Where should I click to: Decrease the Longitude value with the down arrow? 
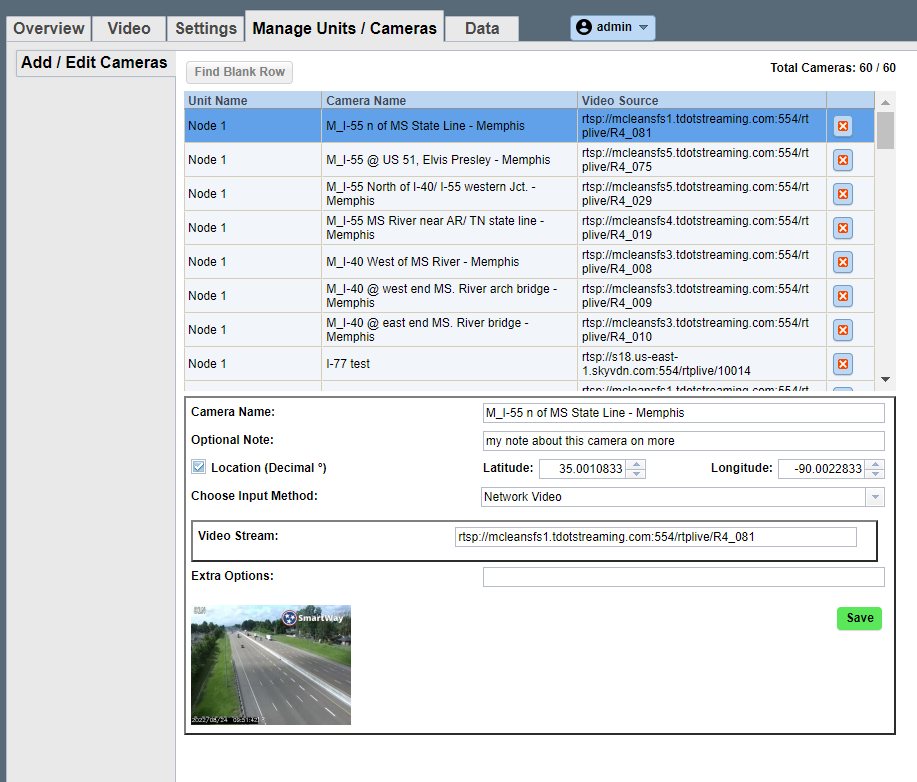click(x=875, y=473)
